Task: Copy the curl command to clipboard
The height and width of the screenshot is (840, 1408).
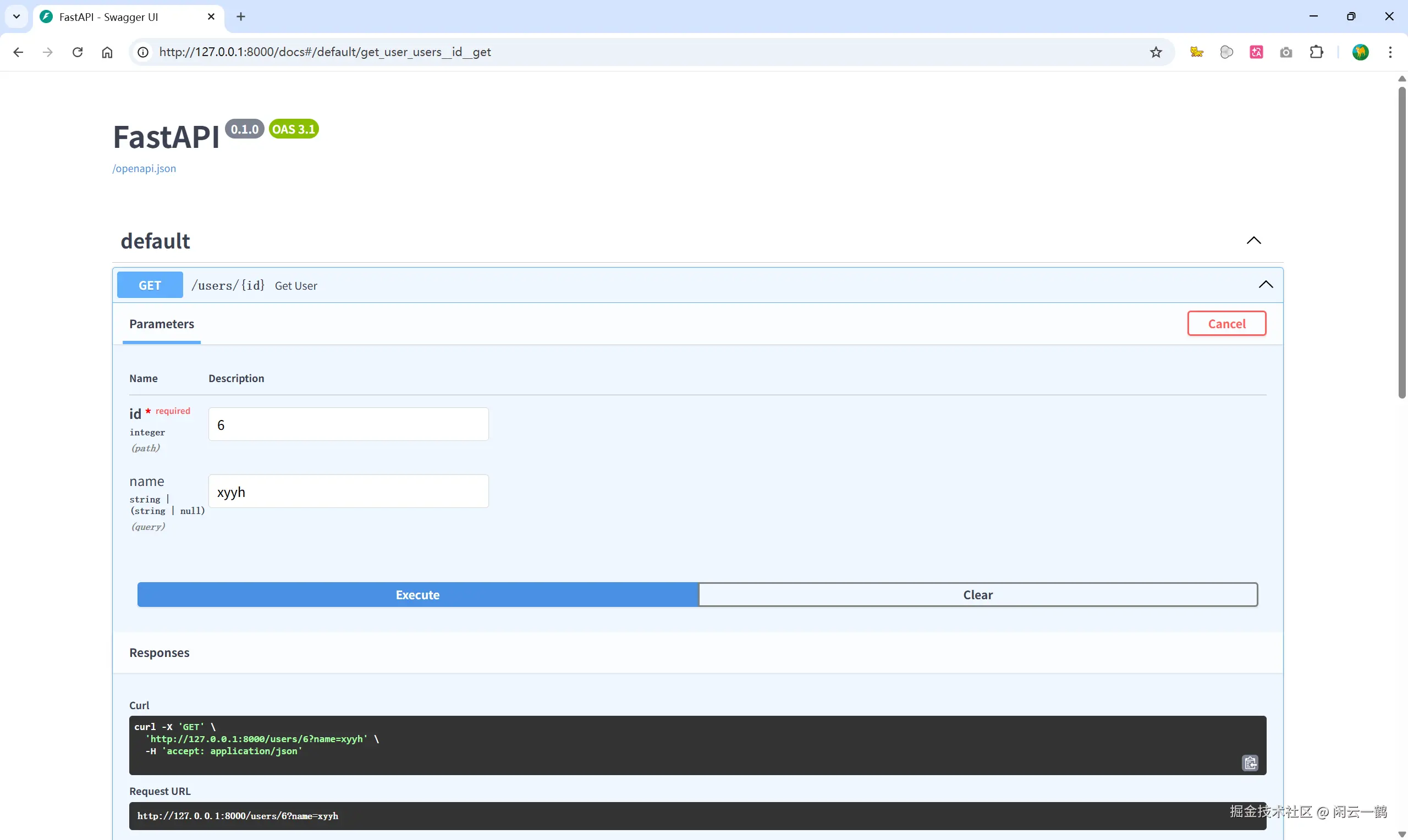Action: pos(1250,762)
